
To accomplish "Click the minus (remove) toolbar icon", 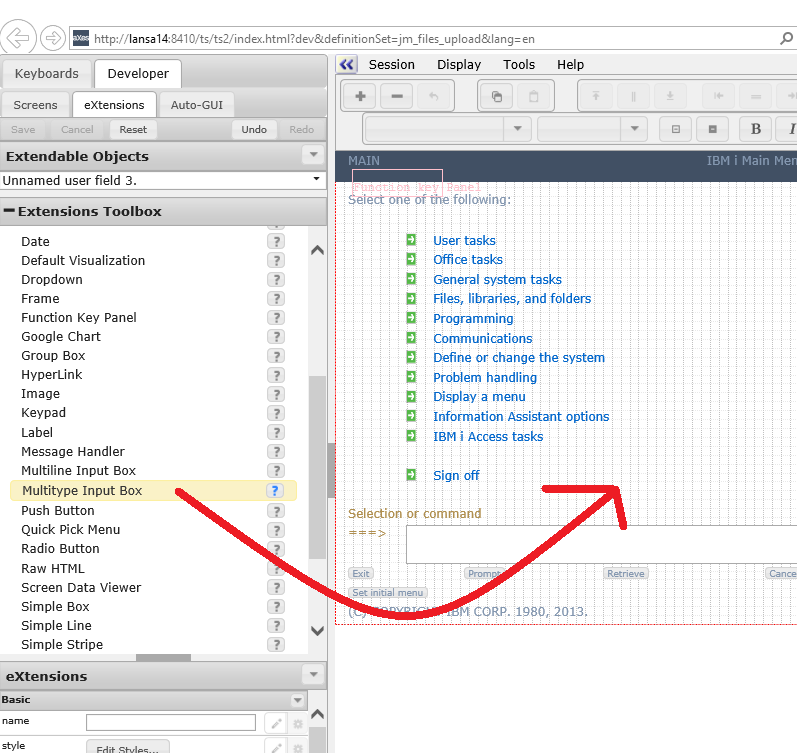I will [x=396, y=96].
